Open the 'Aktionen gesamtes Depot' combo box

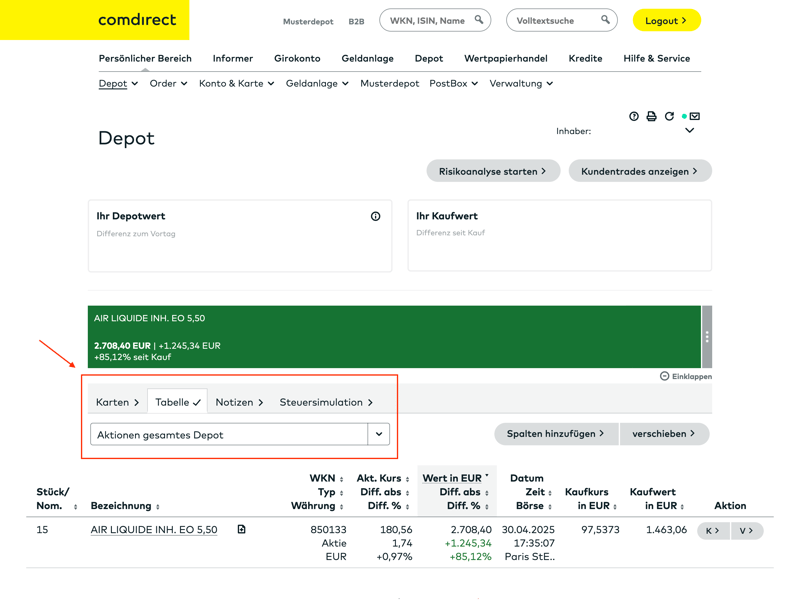coord(240,434)
